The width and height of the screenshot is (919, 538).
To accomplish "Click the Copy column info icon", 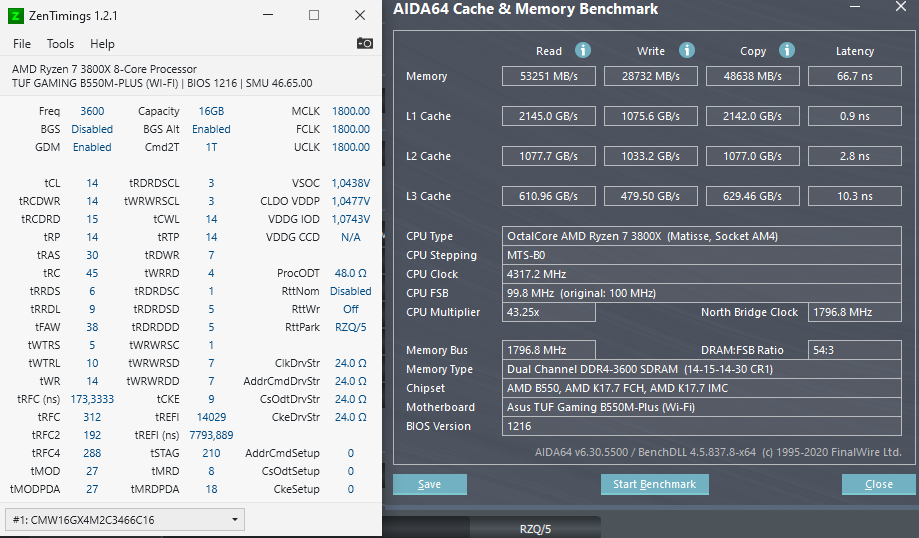I will point(787,50).
